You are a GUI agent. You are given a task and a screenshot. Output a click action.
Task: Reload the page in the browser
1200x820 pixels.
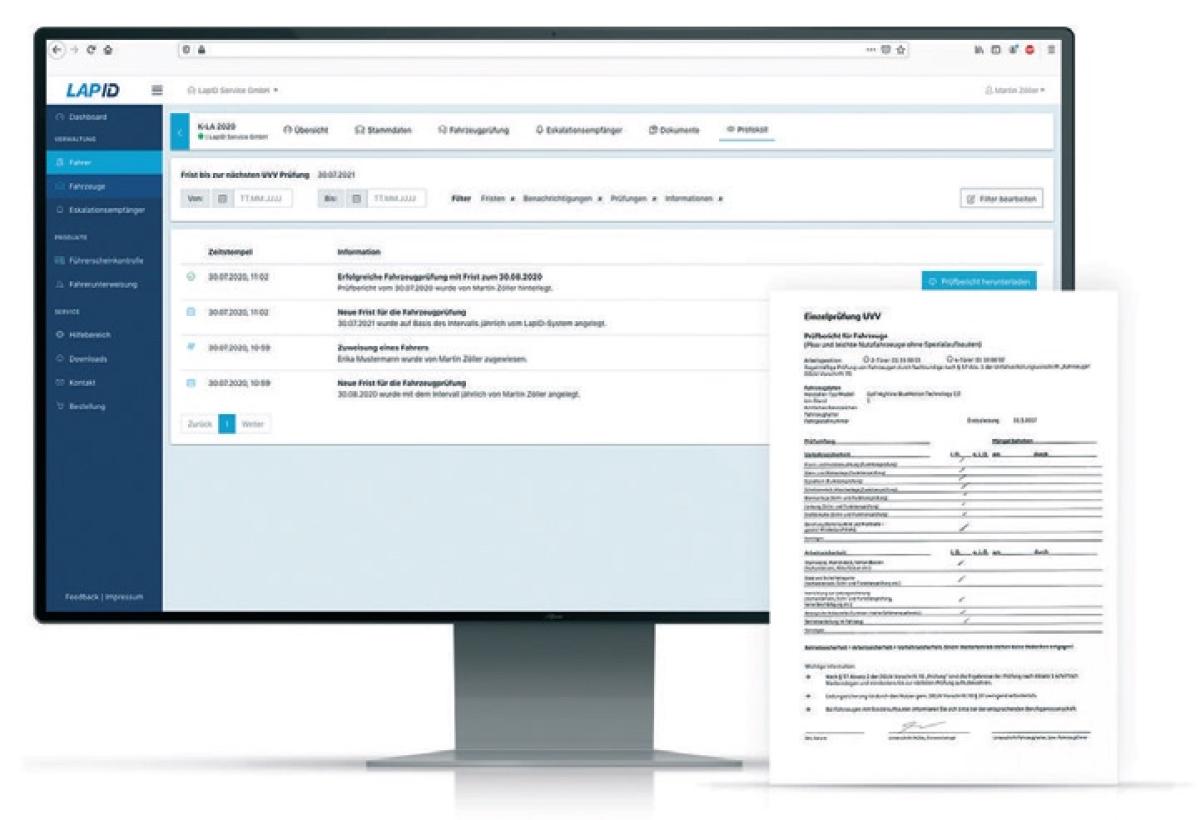point(91,48)
